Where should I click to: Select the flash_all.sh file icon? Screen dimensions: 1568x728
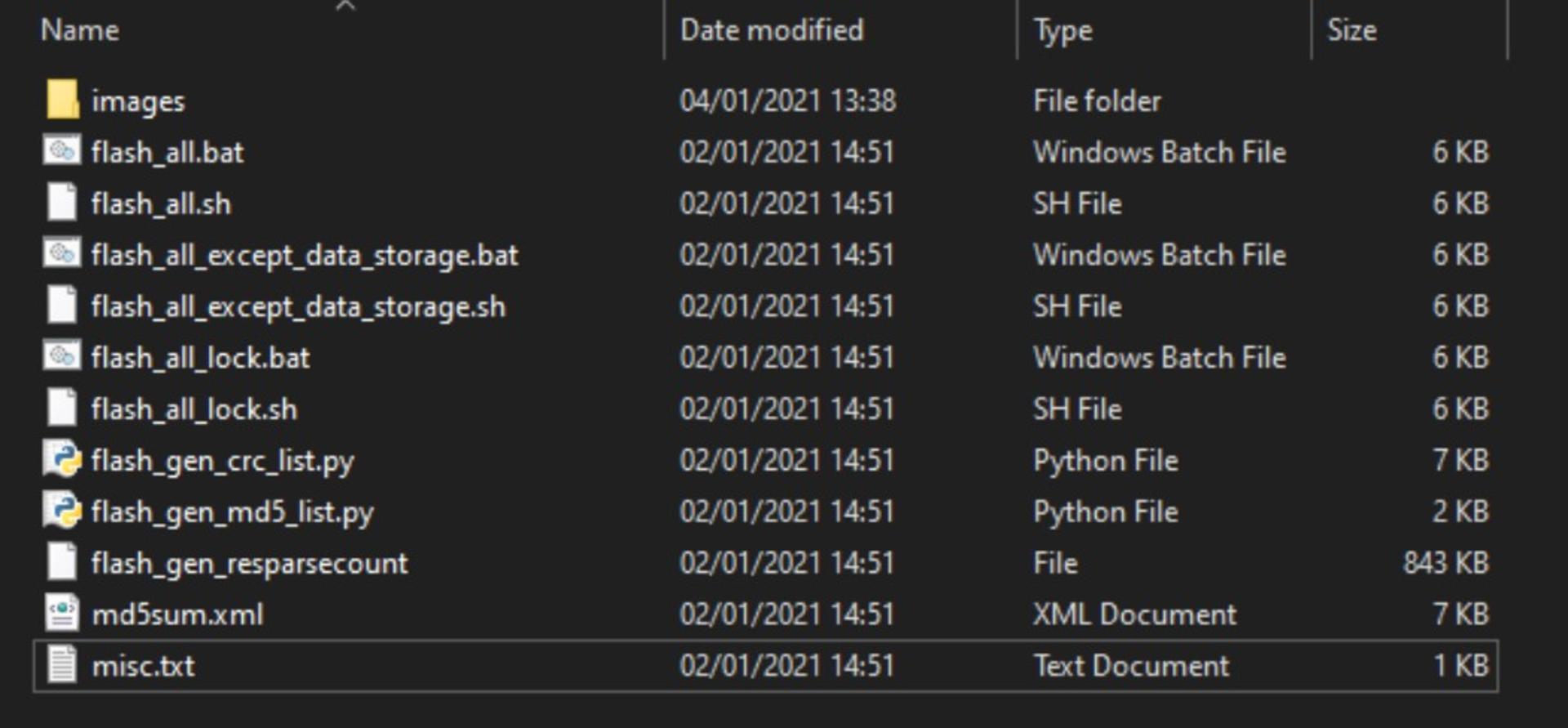(63, 203)
